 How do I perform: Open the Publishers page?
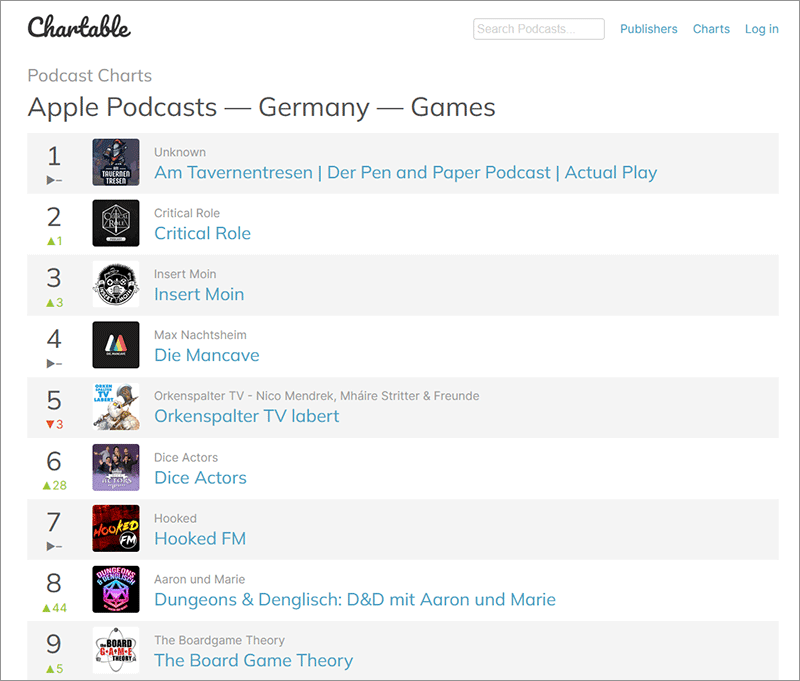pyautogui.click(x=649, y=29)
